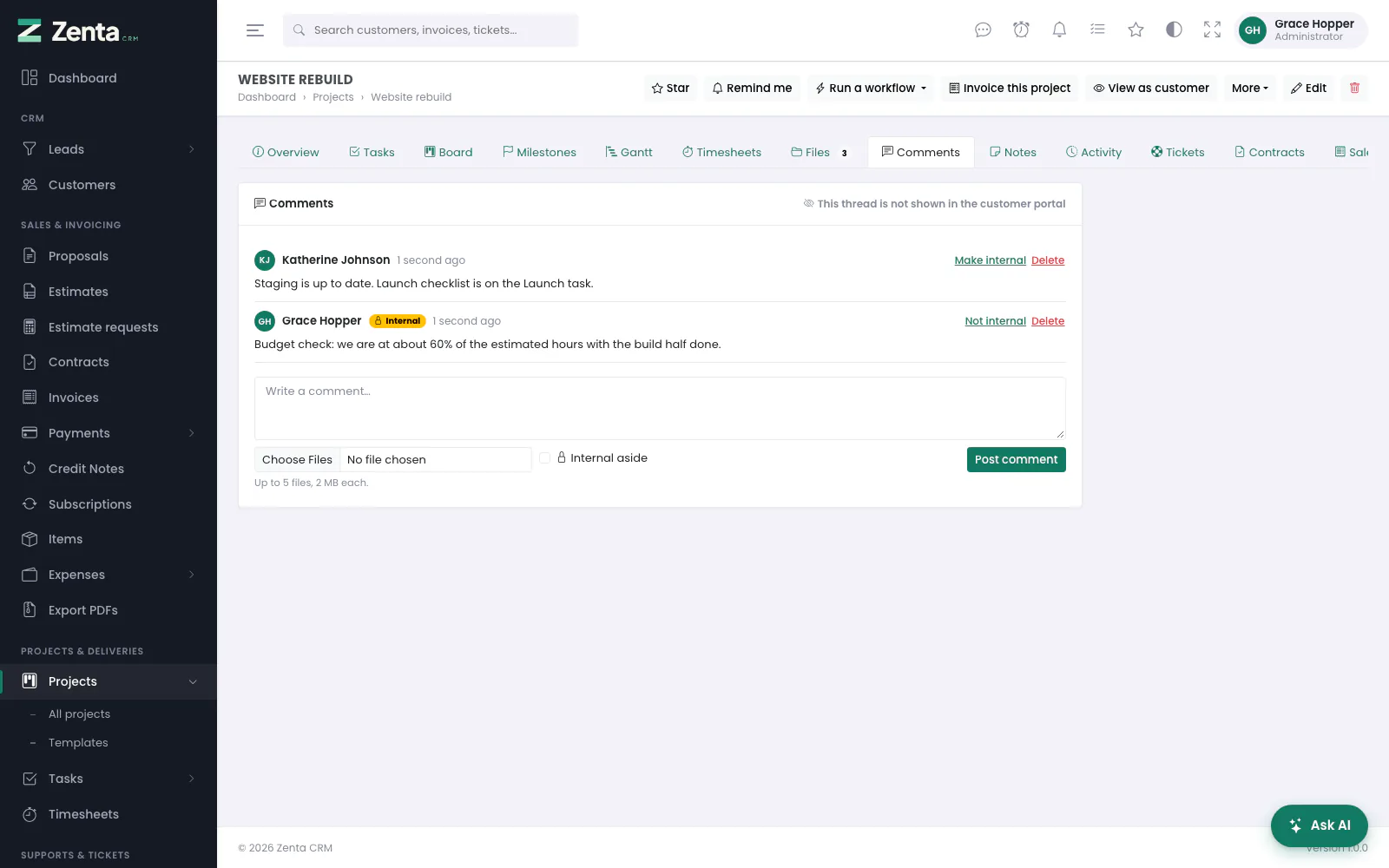Open the to-do list icon in header
1389x868 pixels.
click(x=1097, y=30)
